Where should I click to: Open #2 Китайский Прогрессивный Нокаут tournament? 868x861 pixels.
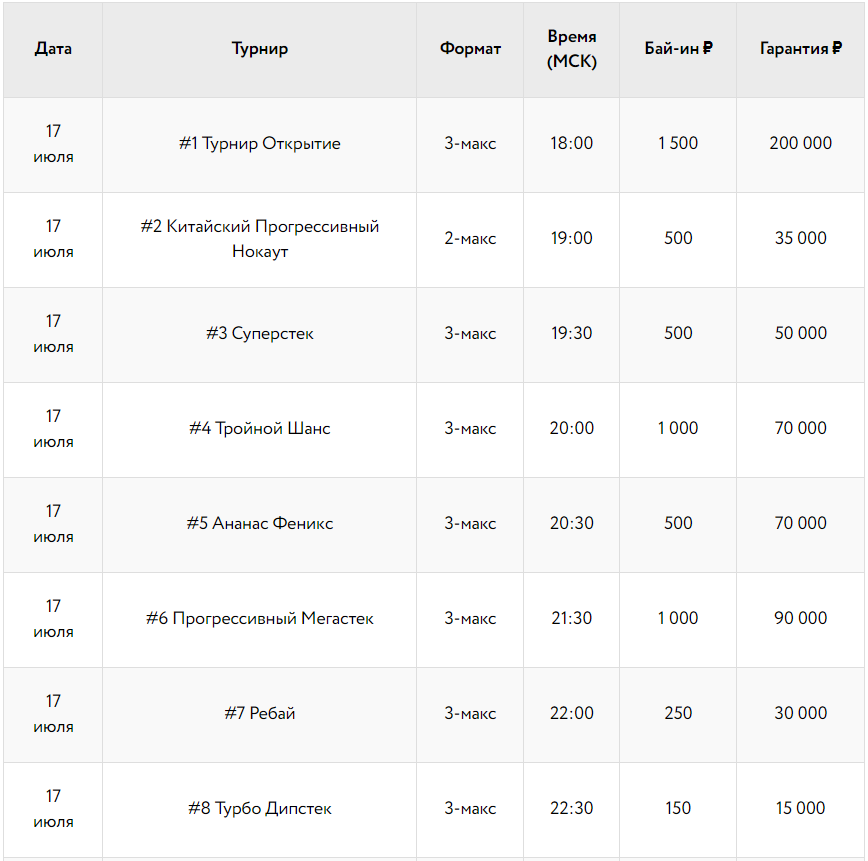260,239
